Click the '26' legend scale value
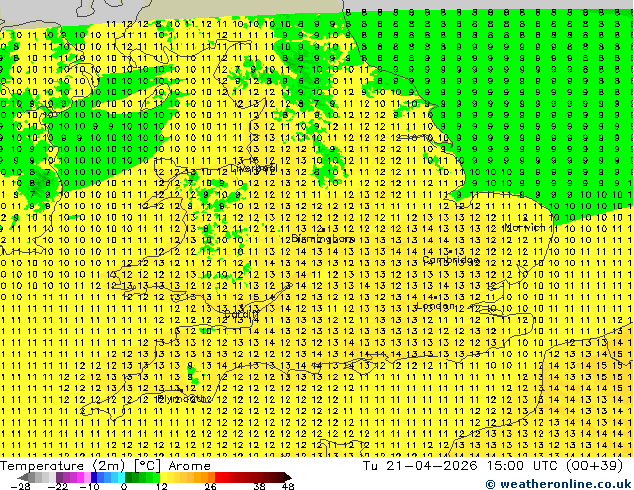The width and height of the screenshot is (634, 490). coord(210,486)
